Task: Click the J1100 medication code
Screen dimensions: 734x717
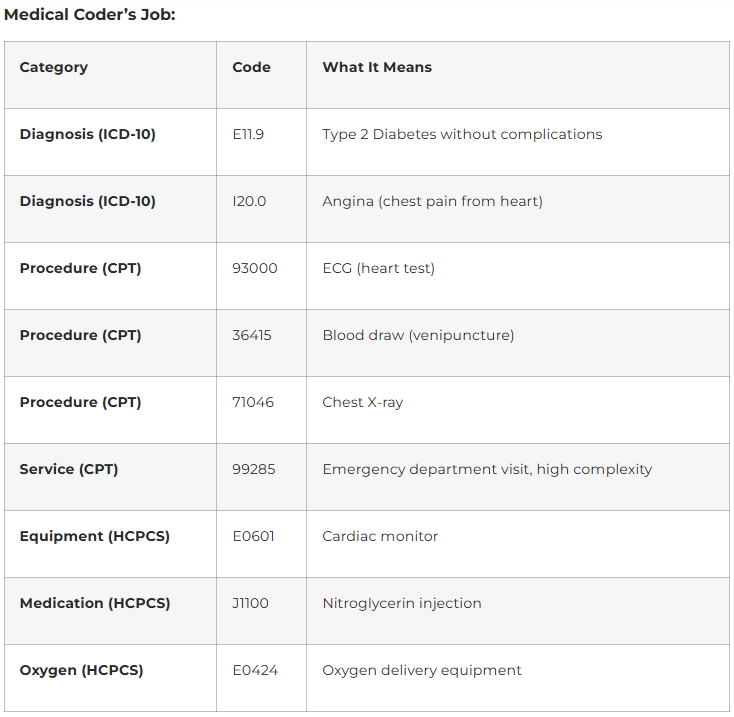Action: click(250, 603)
